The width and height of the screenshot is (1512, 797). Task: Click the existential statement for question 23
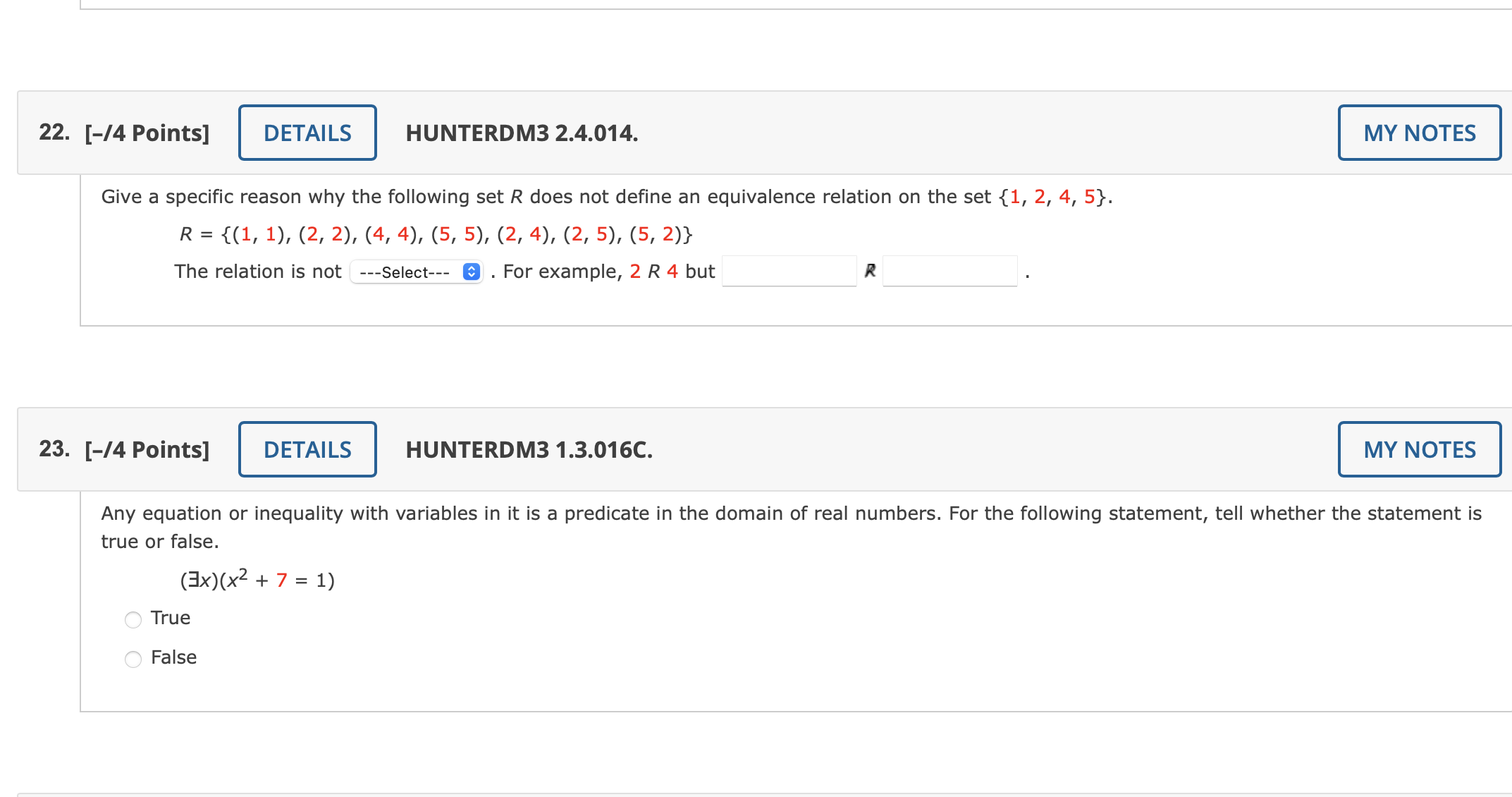coord(256,578)
